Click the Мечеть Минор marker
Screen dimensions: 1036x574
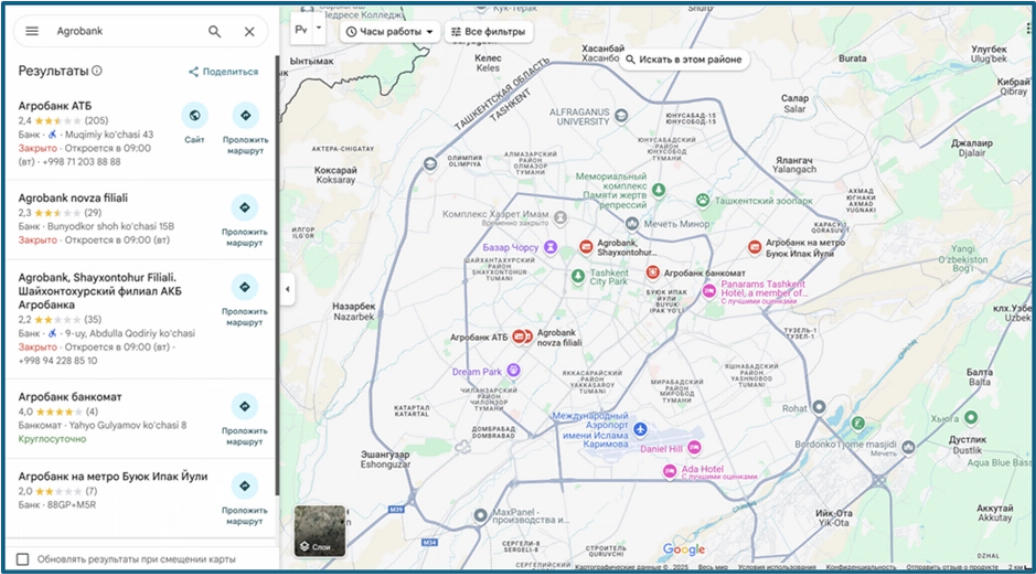tap(632, 224)
